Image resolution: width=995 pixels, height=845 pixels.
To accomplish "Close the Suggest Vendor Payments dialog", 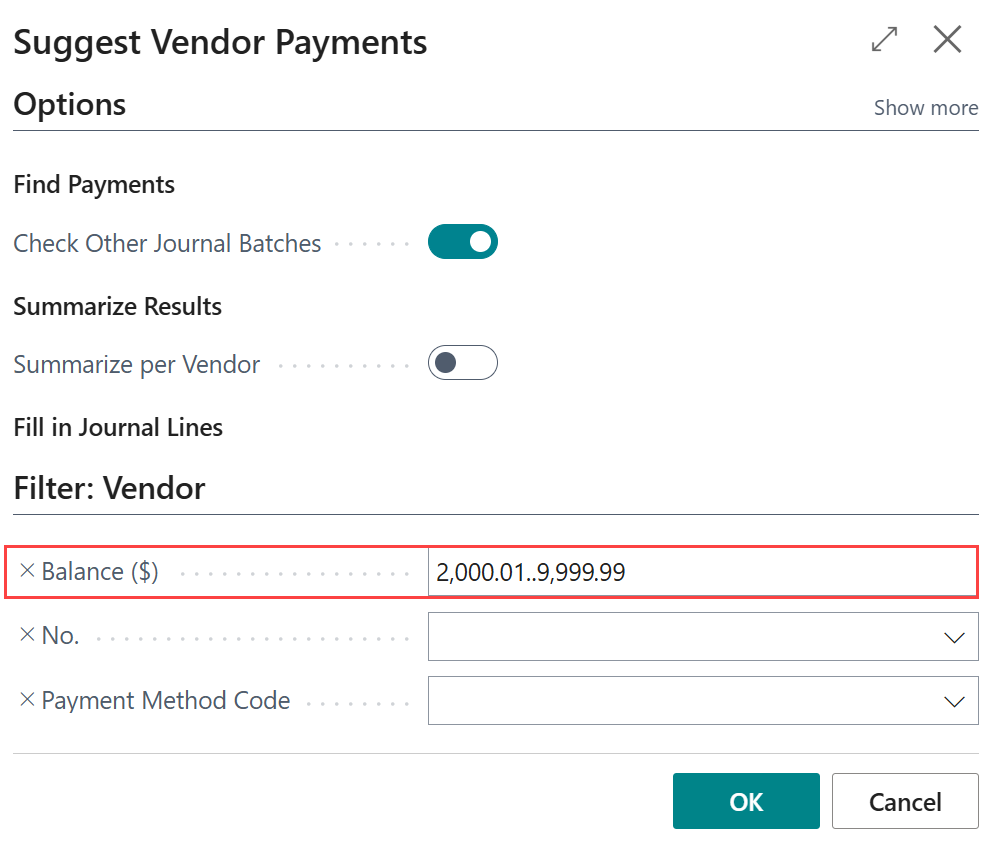I will pyautogui.click(x=947, y=39).
